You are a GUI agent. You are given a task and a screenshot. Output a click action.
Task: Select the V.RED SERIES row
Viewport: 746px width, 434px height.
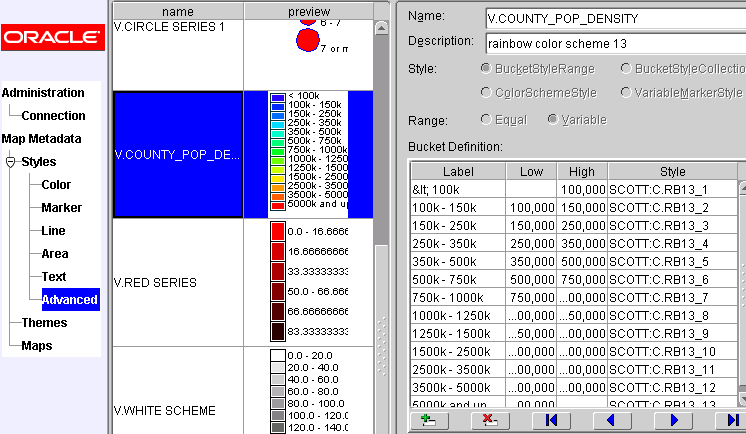click(178, 283)
